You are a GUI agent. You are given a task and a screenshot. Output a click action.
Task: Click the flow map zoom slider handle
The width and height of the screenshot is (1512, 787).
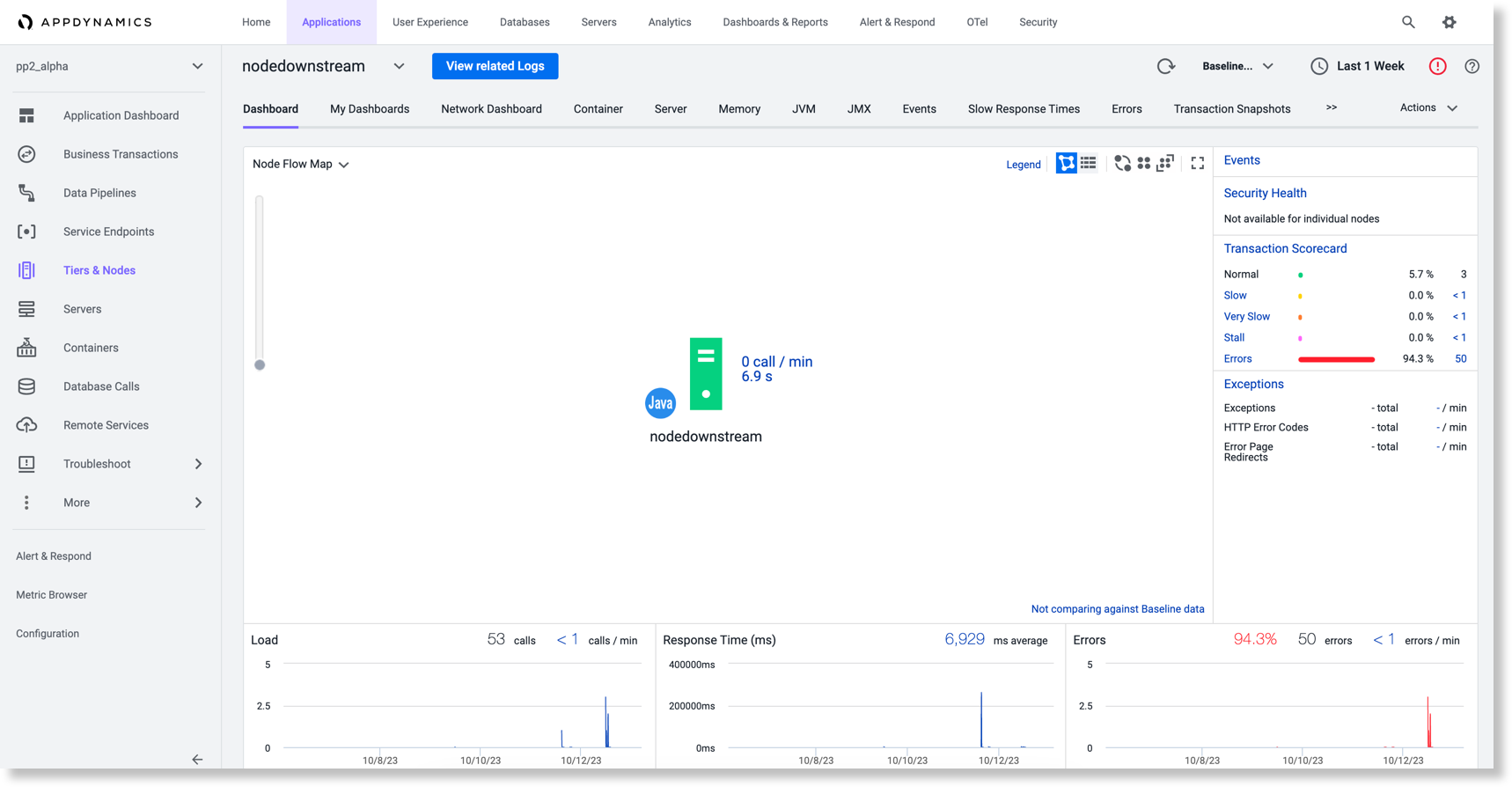pos(260,364)
